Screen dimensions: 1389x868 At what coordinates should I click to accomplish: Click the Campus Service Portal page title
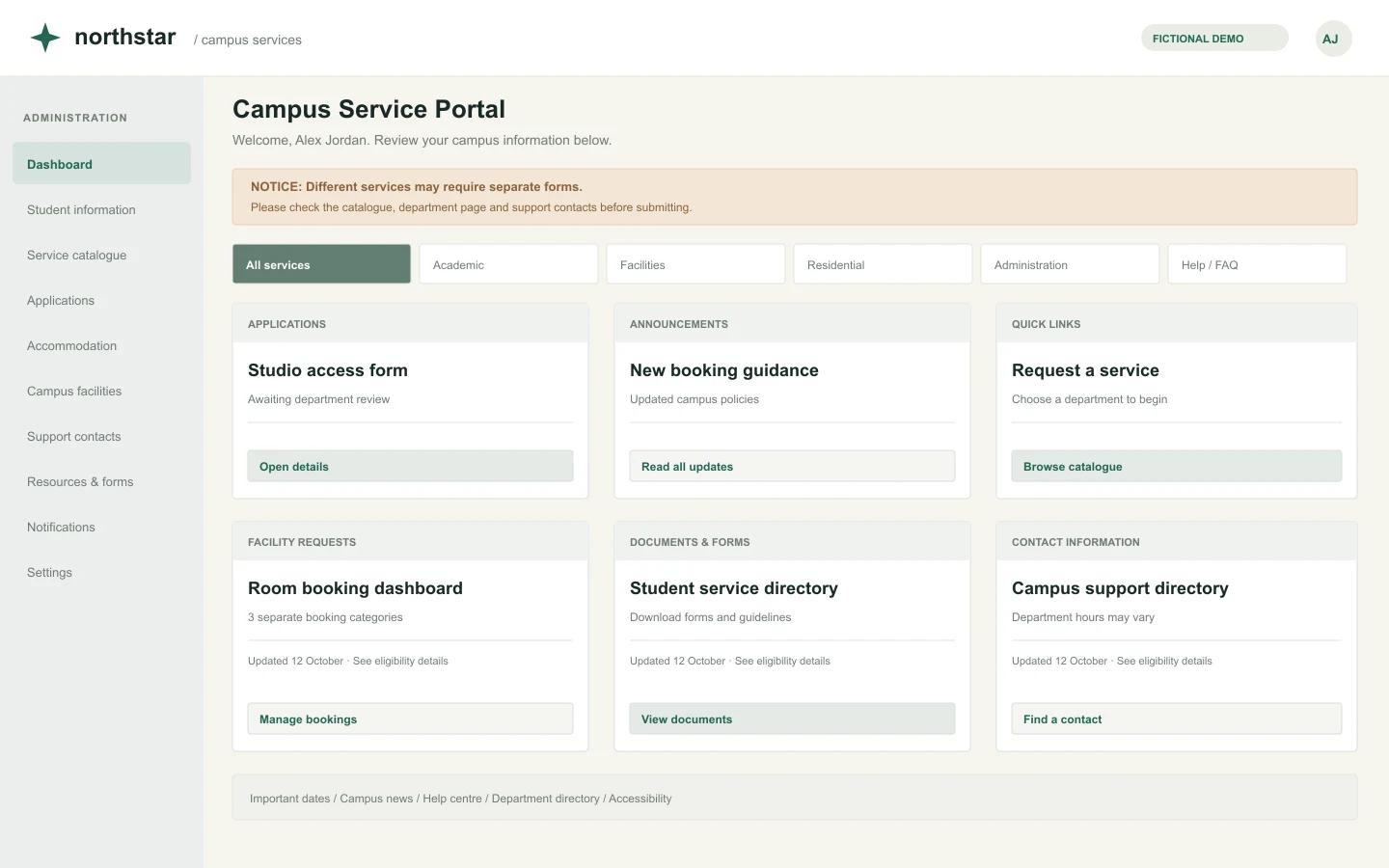click(x=368, y=109)
